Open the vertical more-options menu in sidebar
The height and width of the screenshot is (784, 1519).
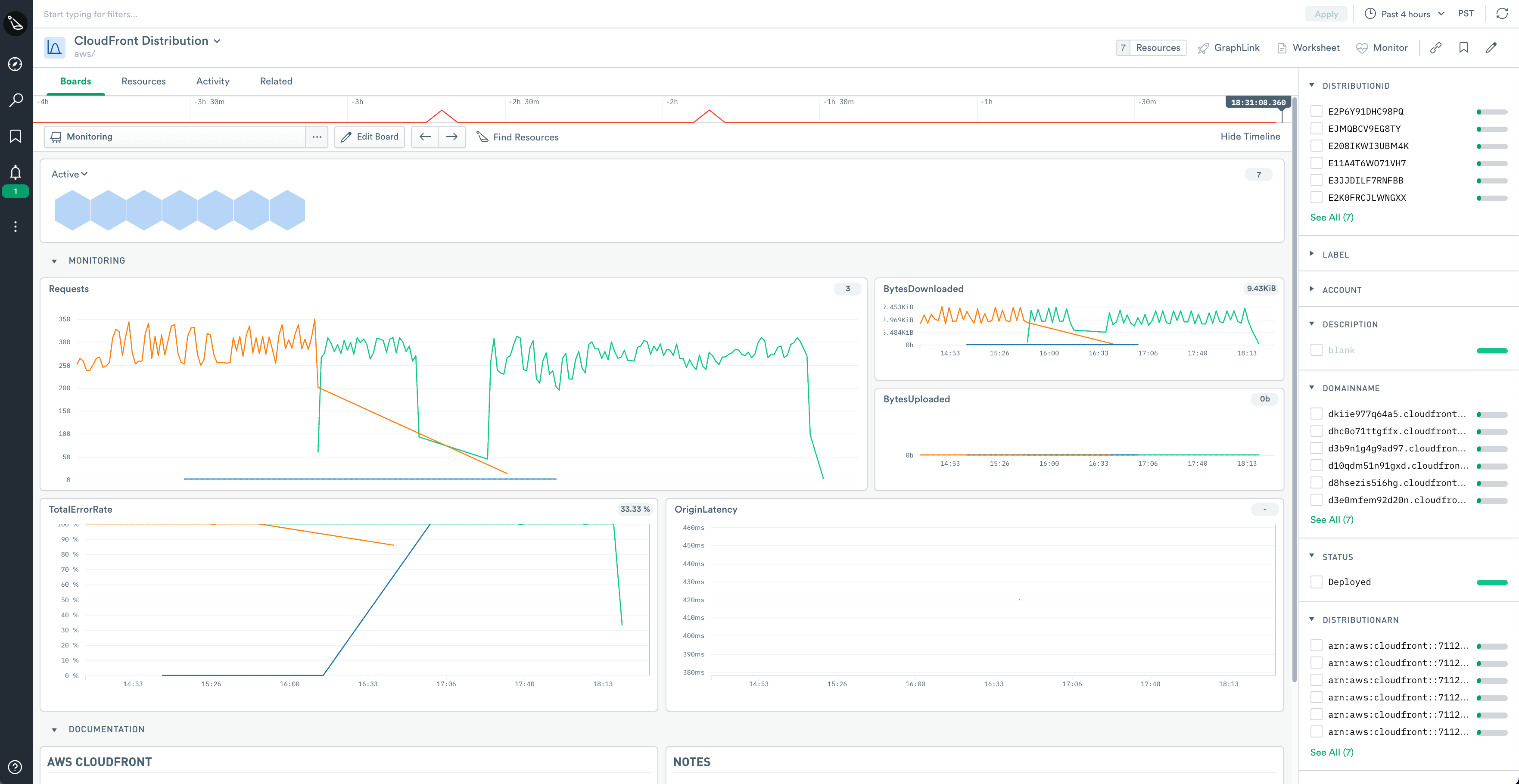pos(16,226)
